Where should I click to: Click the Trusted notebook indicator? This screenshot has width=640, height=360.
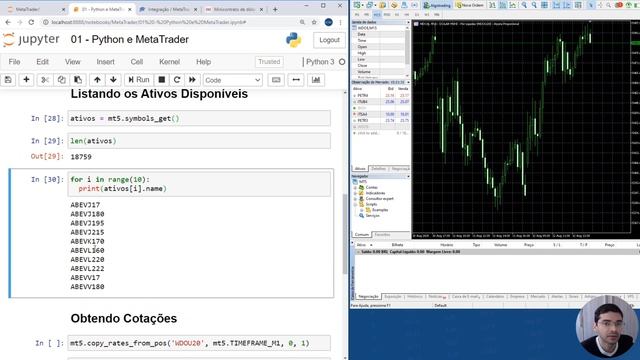tap(269, 62)
